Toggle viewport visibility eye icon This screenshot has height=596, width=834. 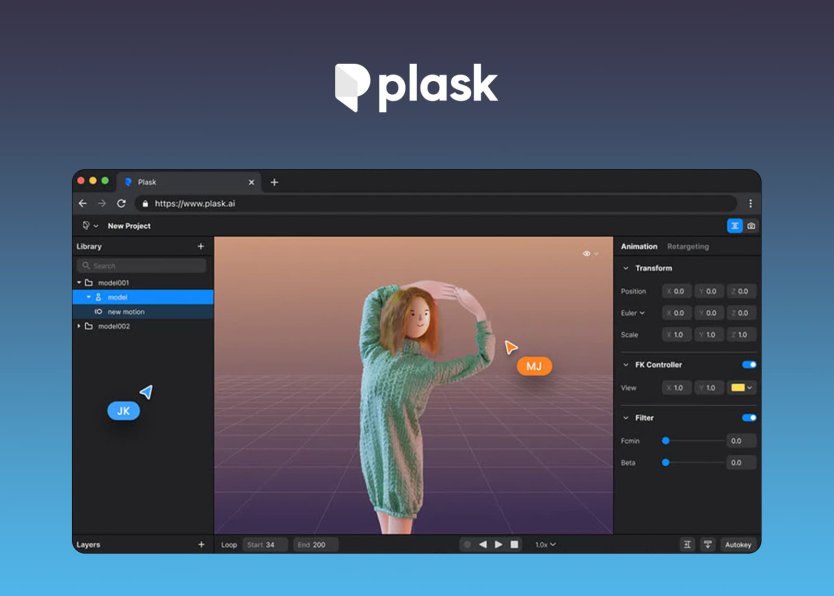[x=587, y=254]
